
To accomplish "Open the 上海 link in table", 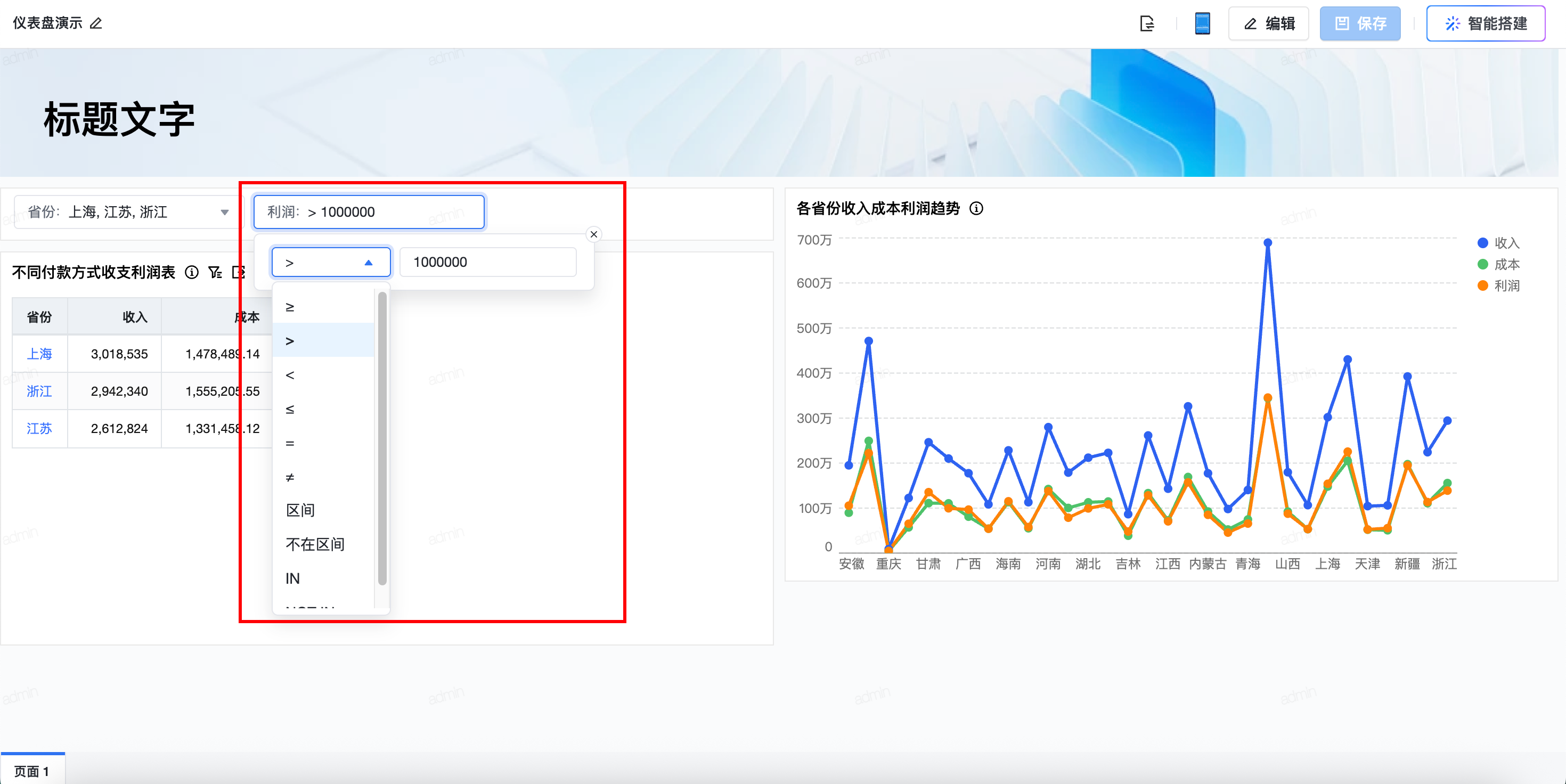I will coord(39,354).
